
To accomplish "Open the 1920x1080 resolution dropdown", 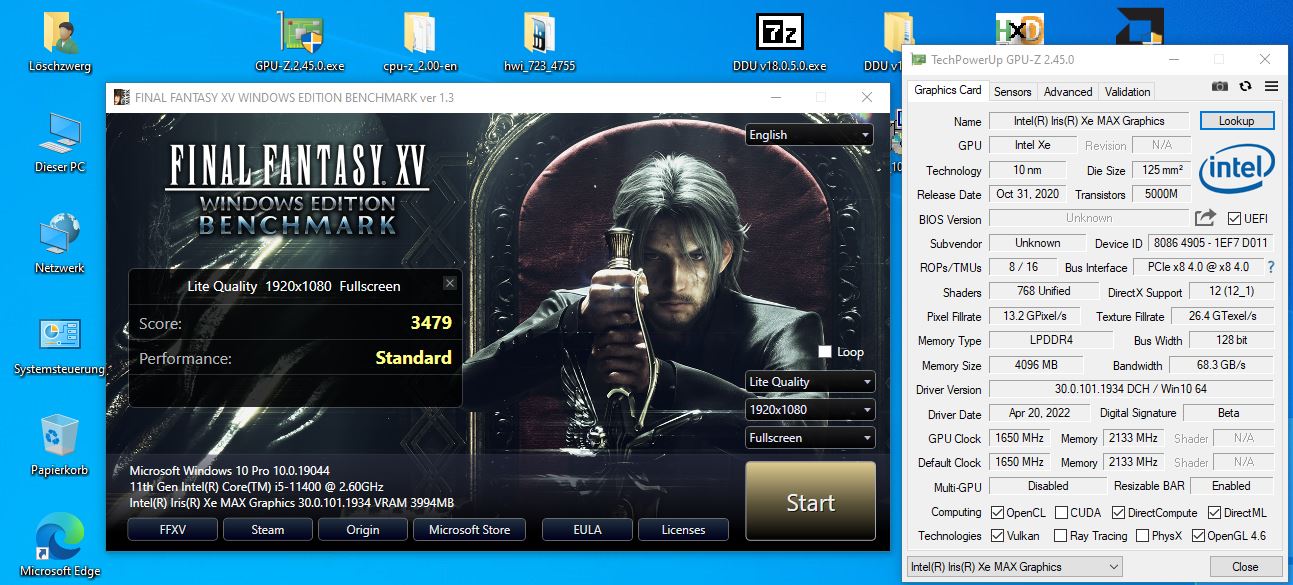I will (809, 410).
